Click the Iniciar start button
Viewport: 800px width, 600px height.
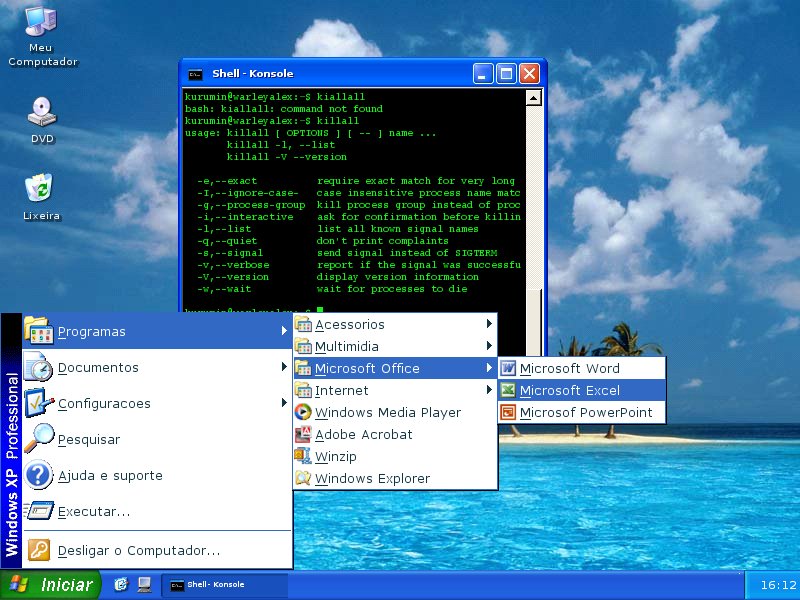coord(51,585)
